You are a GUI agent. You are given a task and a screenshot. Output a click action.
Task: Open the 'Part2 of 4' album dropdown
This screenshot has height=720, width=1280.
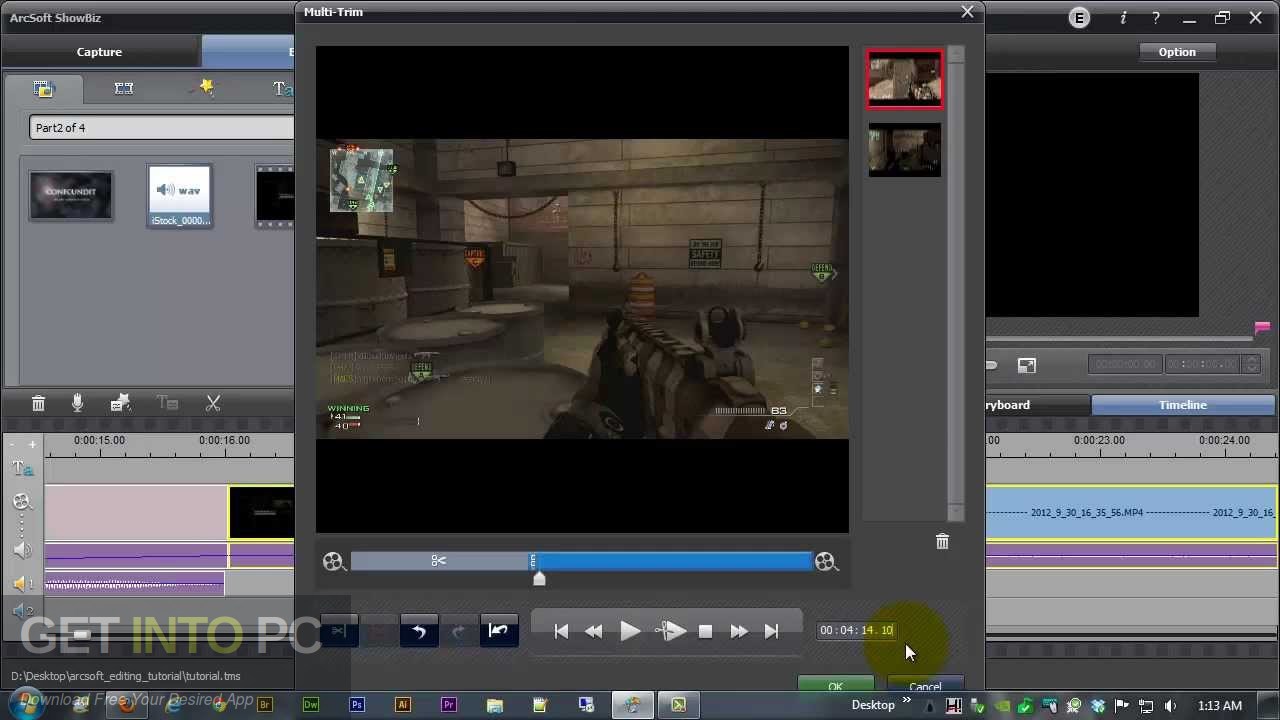click(x=162, y=128)
